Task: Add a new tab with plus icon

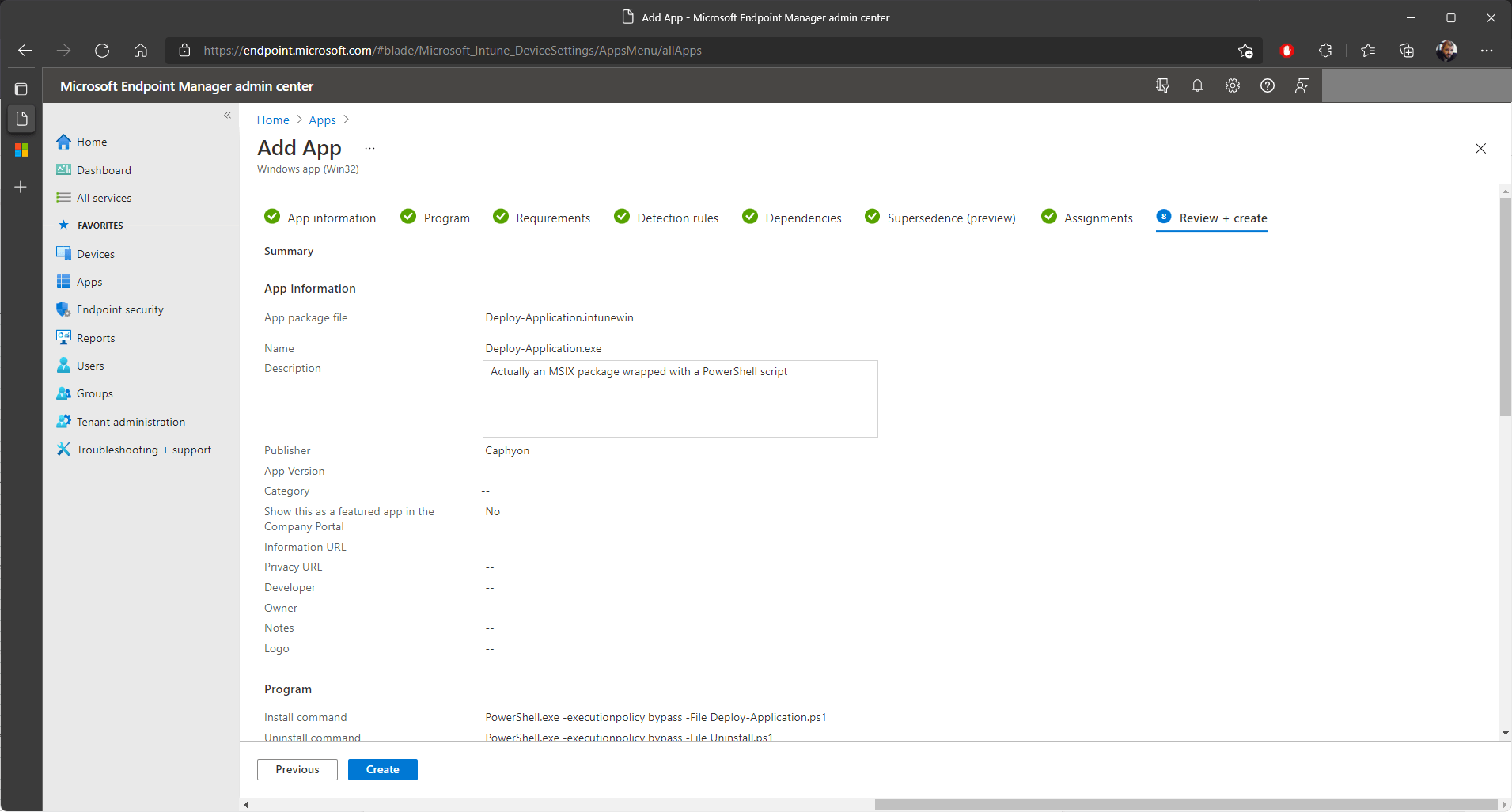Action: click(x=21, y=187)
